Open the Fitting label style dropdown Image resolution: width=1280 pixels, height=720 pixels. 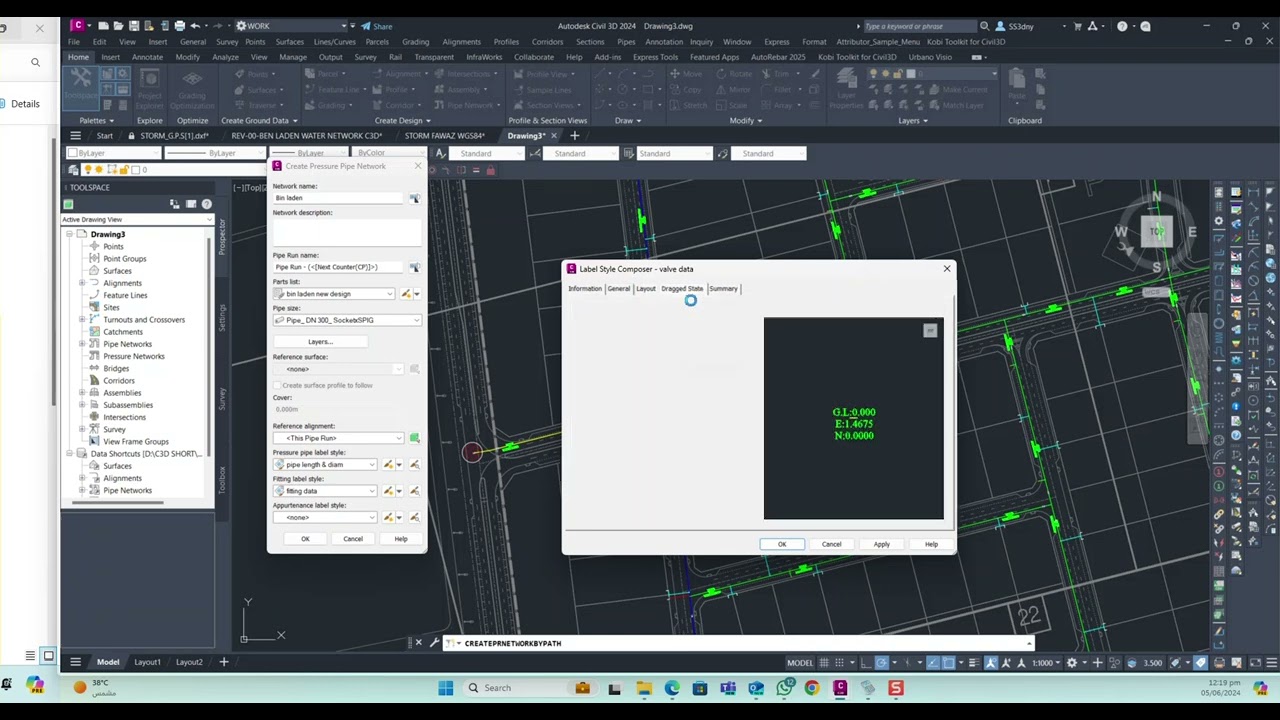325,491
